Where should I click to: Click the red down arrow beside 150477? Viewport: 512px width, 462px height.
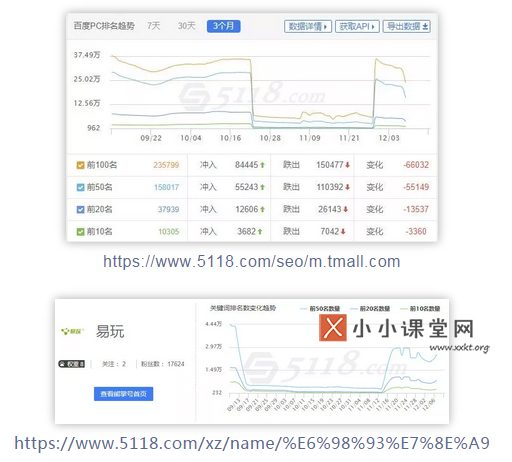[x=347, y=165]
